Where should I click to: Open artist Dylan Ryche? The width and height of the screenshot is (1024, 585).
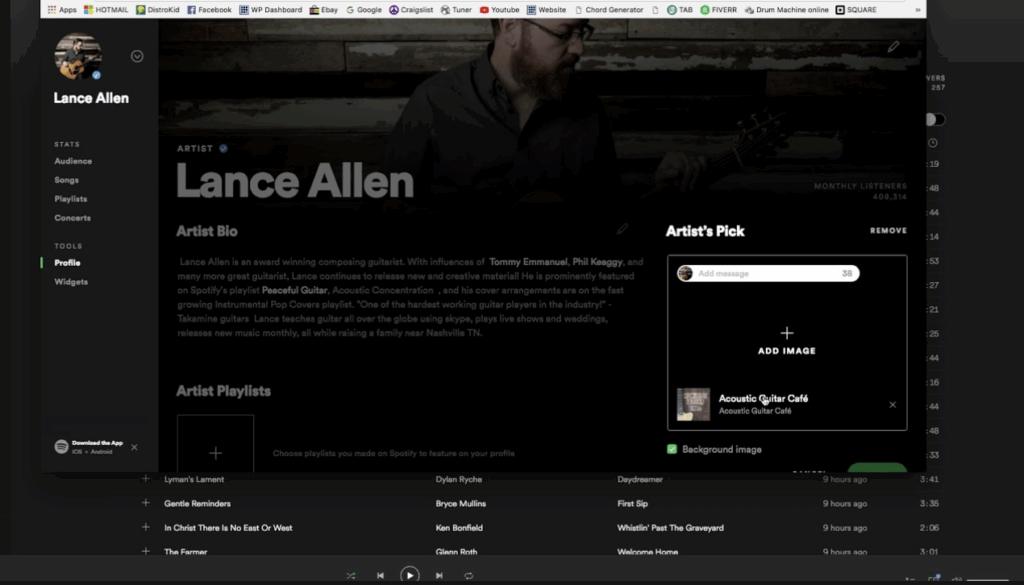(x=458, y=479)
